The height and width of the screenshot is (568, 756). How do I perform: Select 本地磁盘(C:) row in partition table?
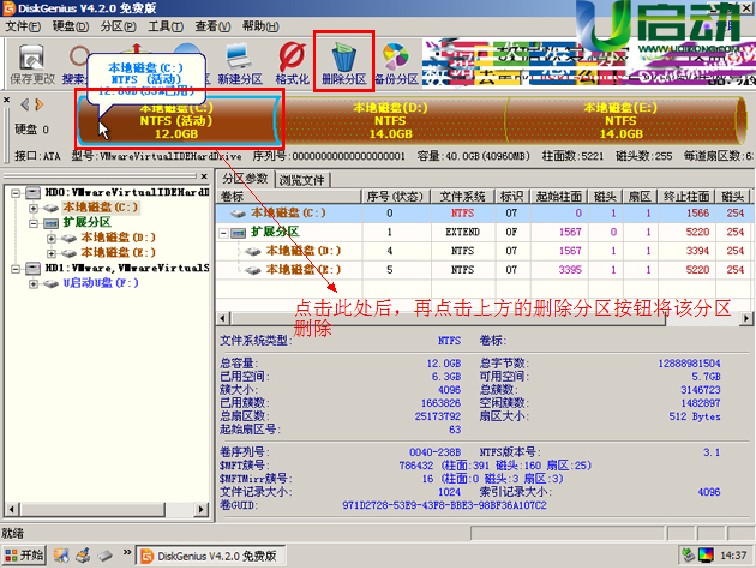click(484, 213)
